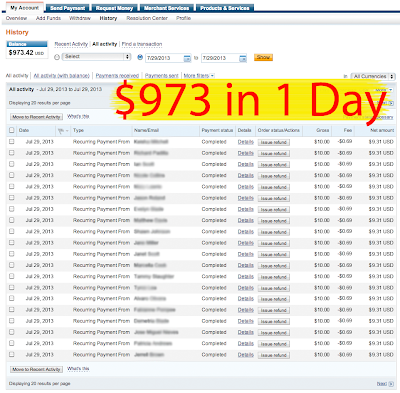Image resolution: width=400 pixels, height=393 pixels.
Task: Click the orange Show button
Action: [x=263, y=57]
